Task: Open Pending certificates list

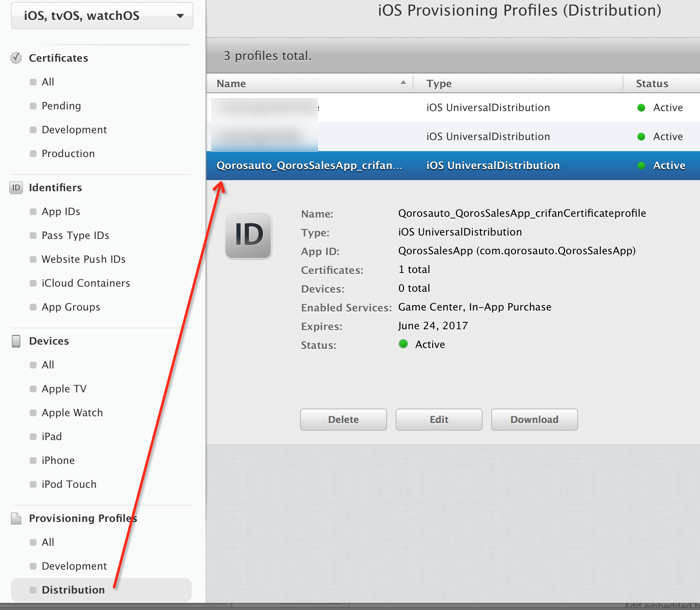Action: click(61, 106)
